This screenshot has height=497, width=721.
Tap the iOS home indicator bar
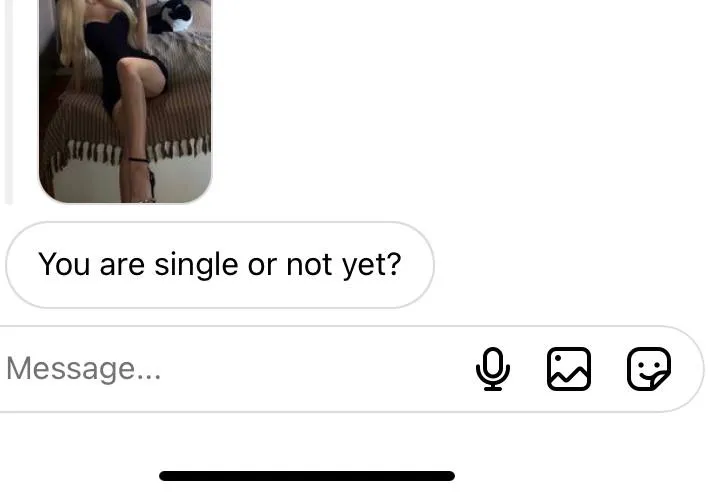click(x=307, y=476)
